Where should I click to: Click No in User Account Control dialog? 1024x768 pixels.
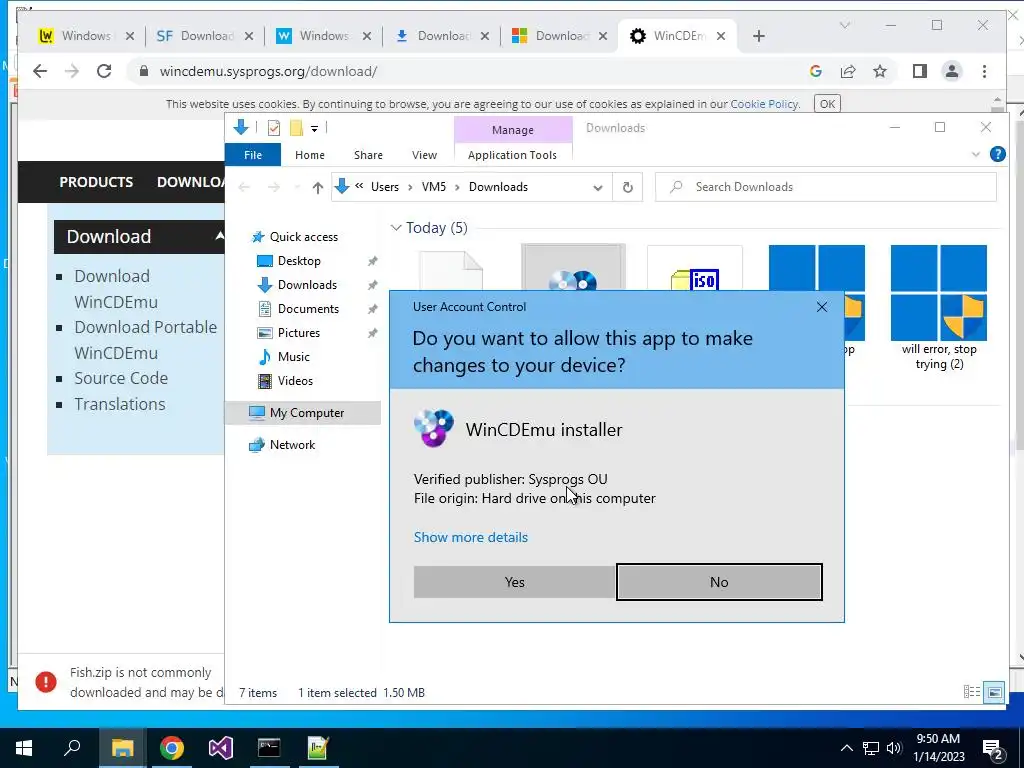pyautogui.click(x=719, y=582)
